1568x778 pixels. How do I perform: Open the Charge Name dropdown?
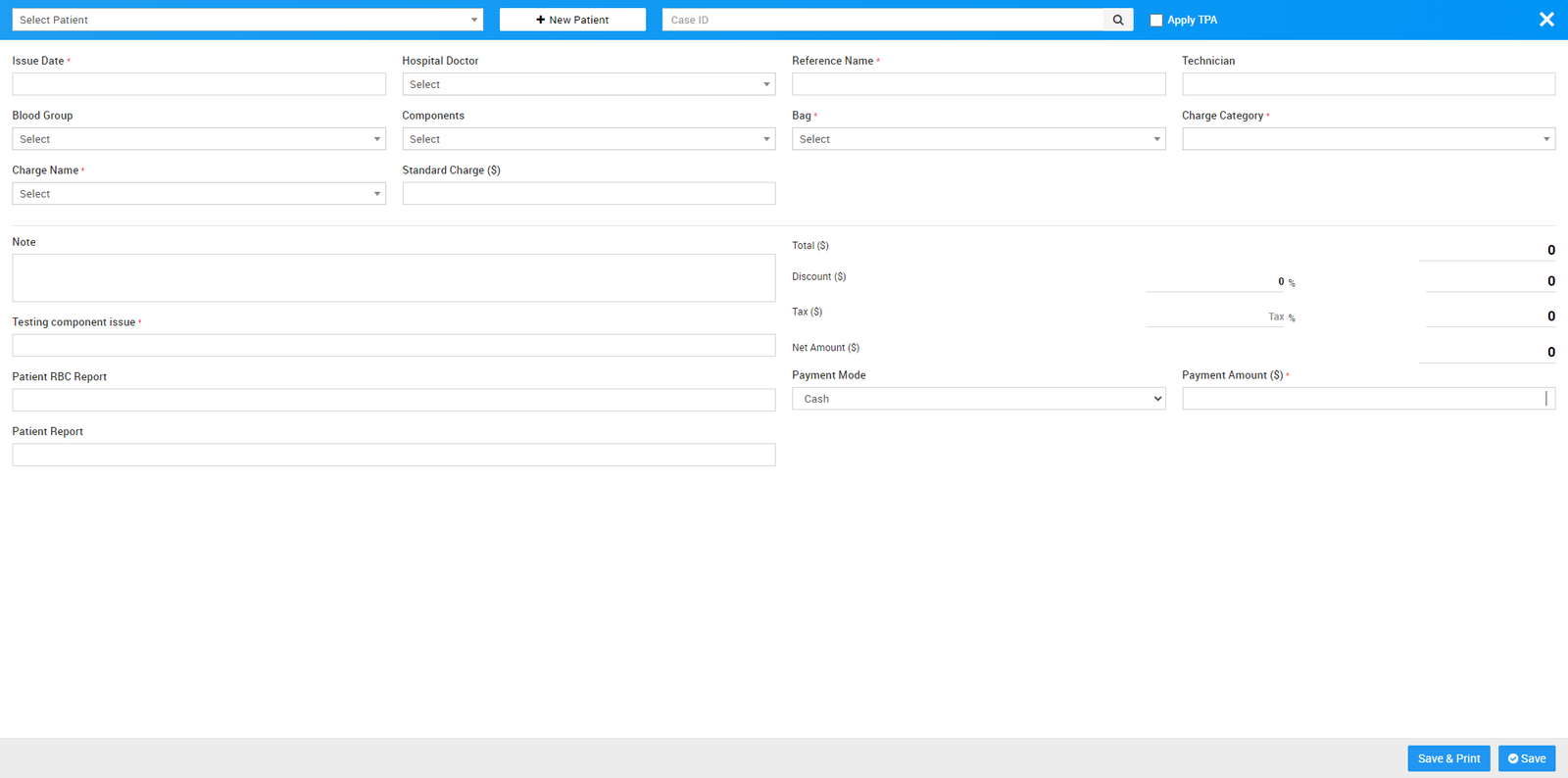coord(199,194)
